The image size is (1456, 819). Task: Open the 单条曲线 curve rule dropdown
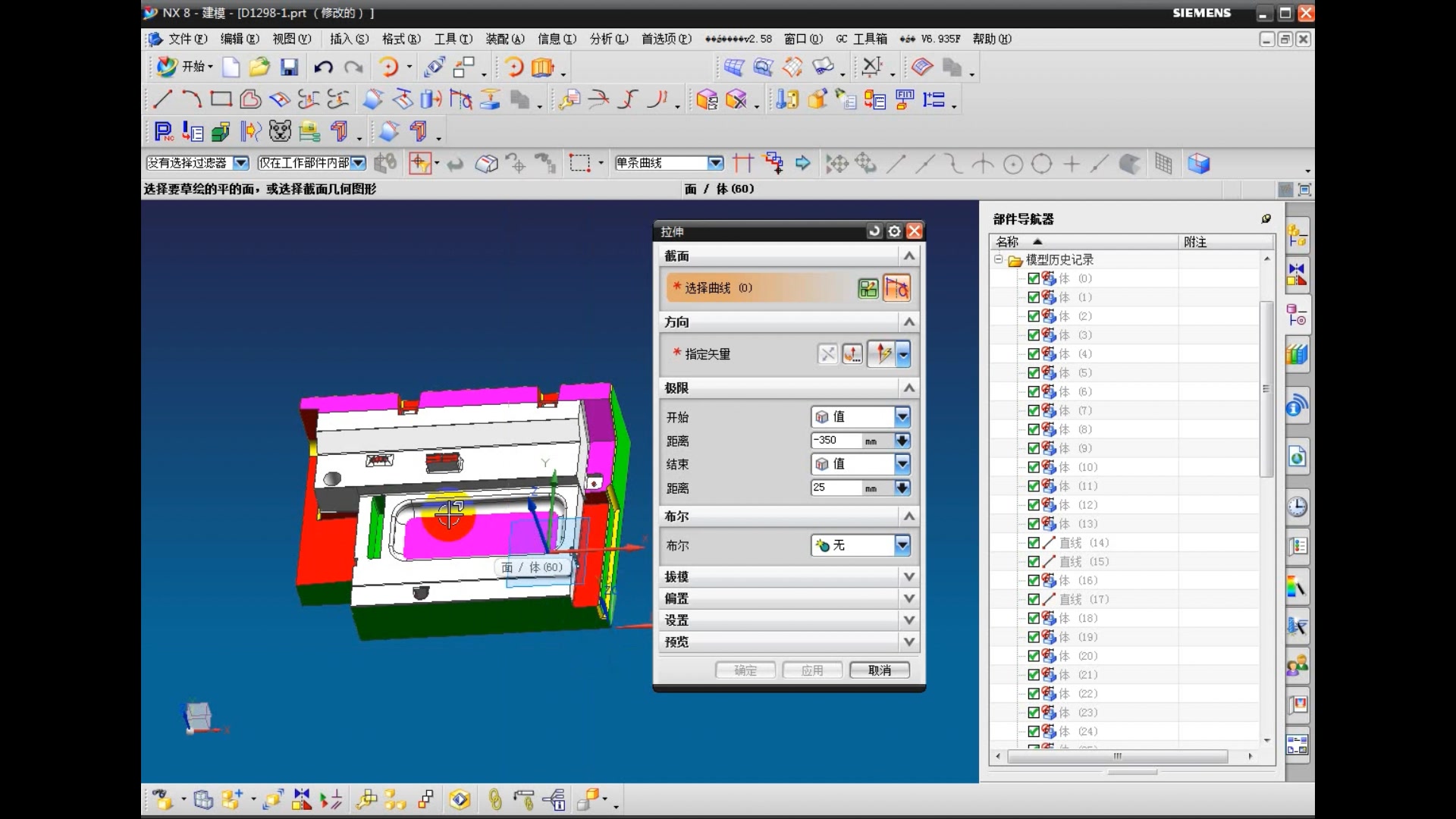tap(715, 163)
